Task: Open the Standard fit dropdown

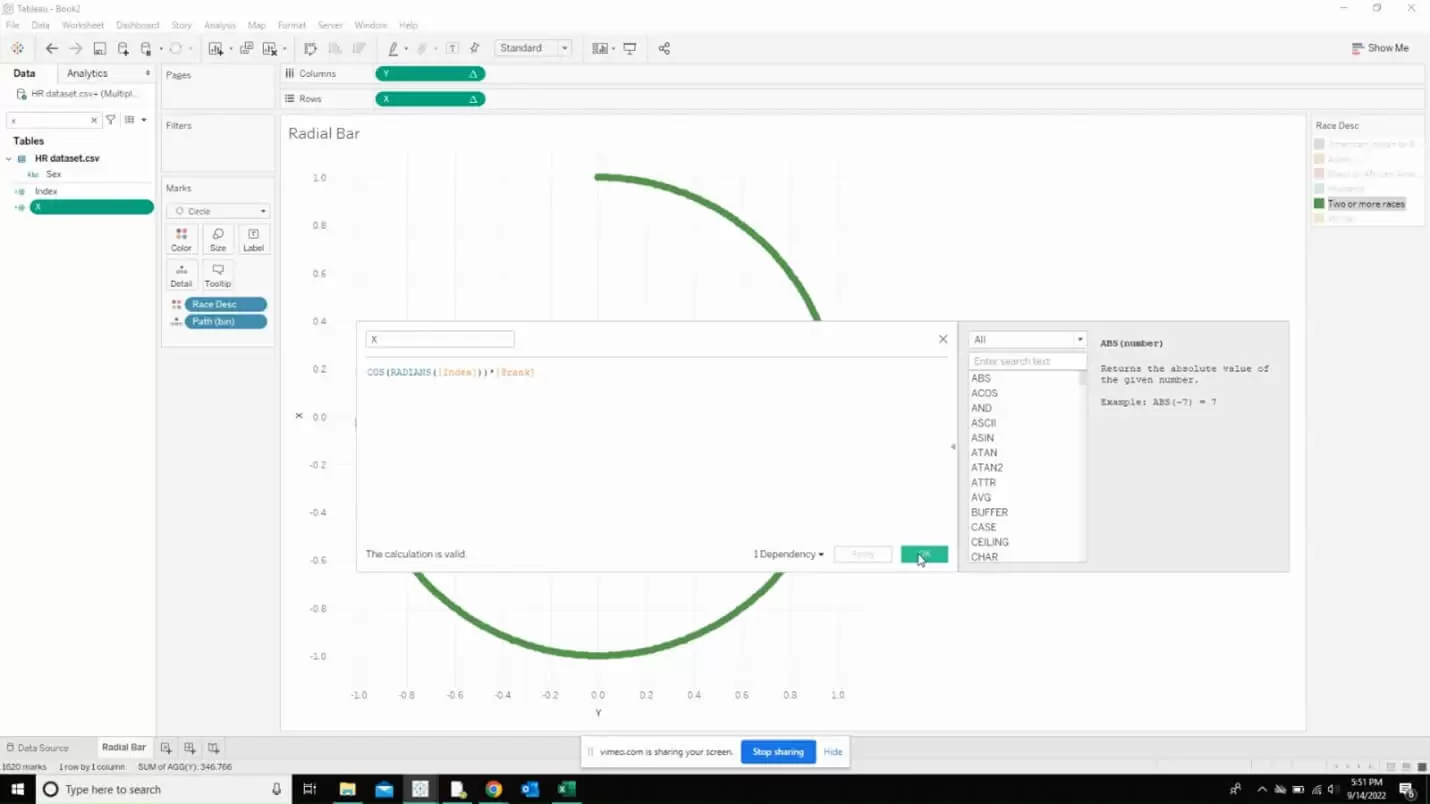Action: point(533,48)
